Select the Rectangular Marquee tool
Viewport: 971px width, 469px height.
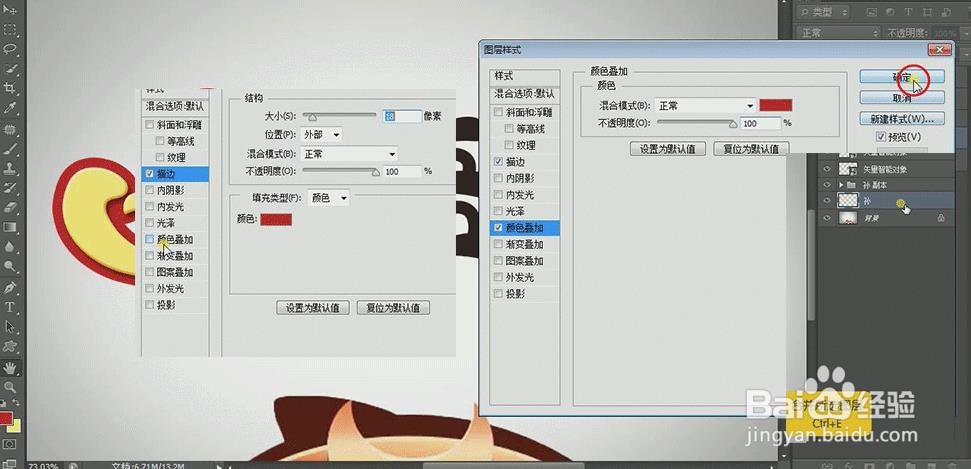tap(10, 29)
